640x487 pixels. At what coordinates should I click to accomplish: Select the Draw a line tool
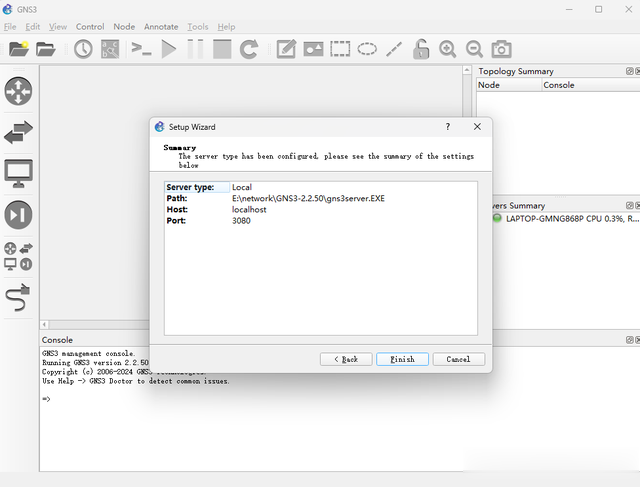pyautogui.click(x=394, y=49)
